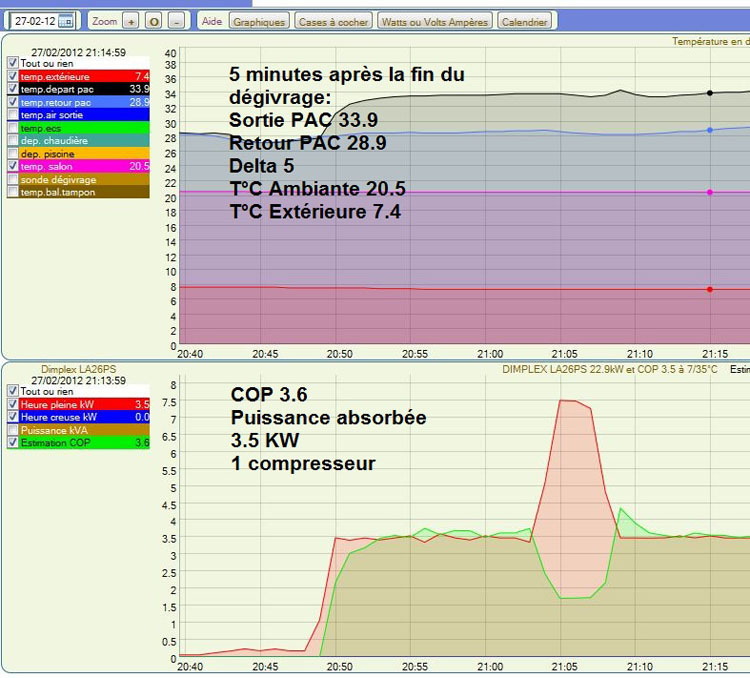Click the red marker dot on the extérieure curve
The height and width of the screenshot is (678, 750).
tap(710, 289)
